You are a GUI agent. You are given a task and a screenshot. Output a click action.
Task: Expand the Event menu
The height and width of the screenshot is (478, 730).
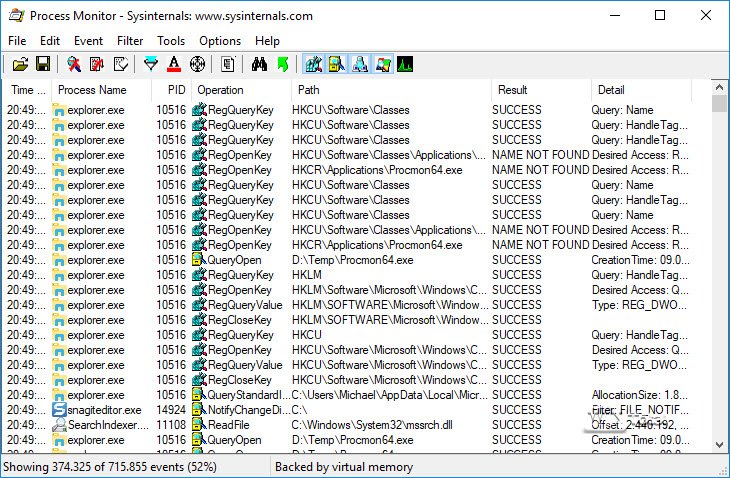pos(88,41)
